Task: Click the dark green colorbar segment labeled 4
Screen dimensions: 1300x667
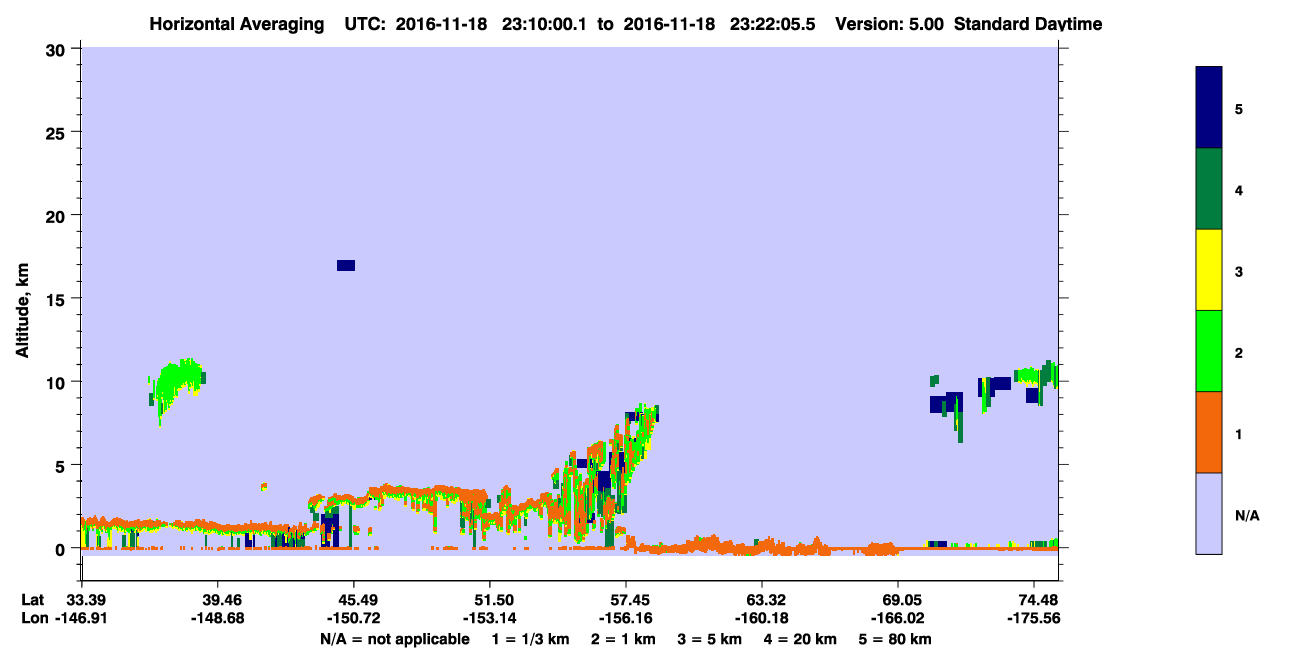Action: (x=1209, y=189)
